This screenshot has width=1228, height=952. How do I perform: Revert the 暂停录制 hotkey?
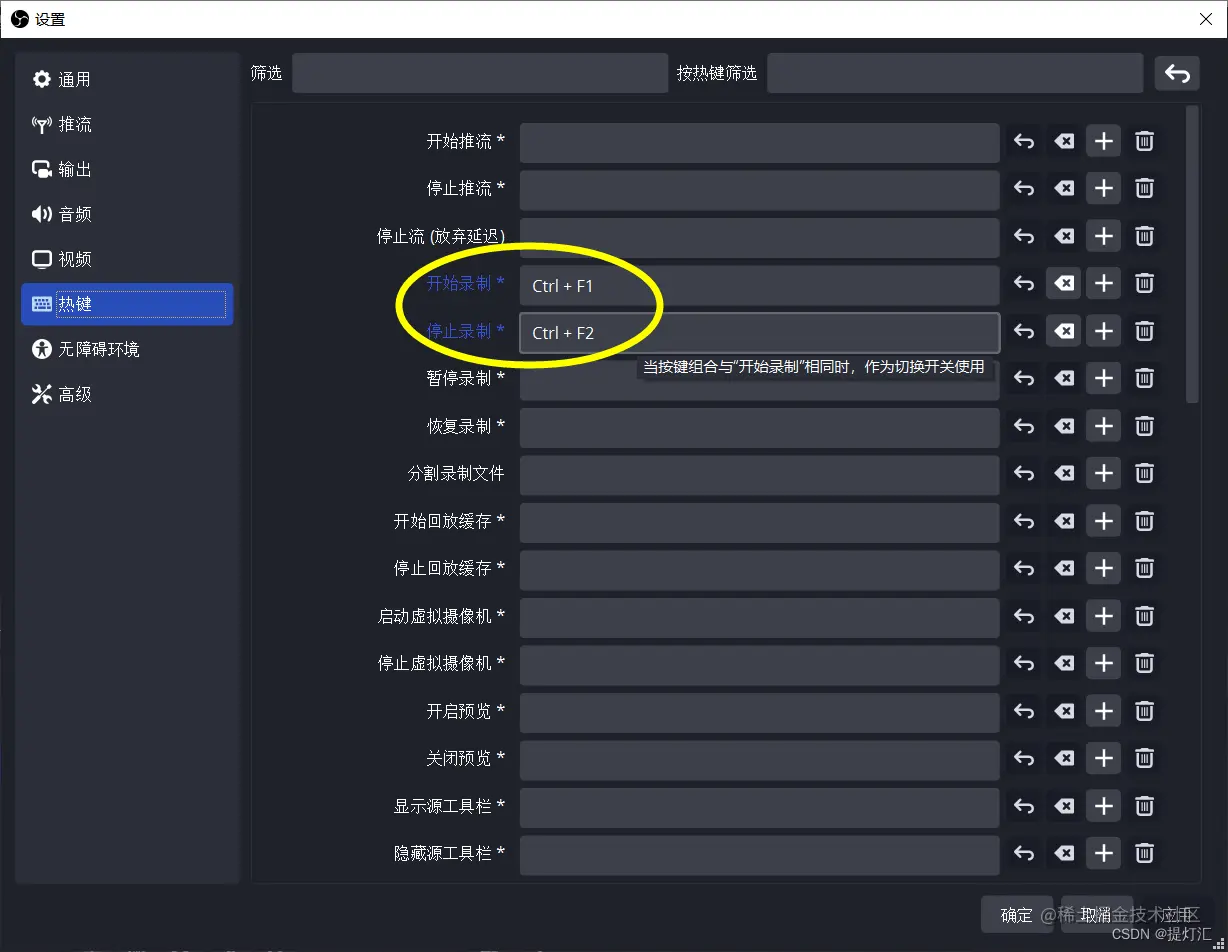tap(1024, 379)
